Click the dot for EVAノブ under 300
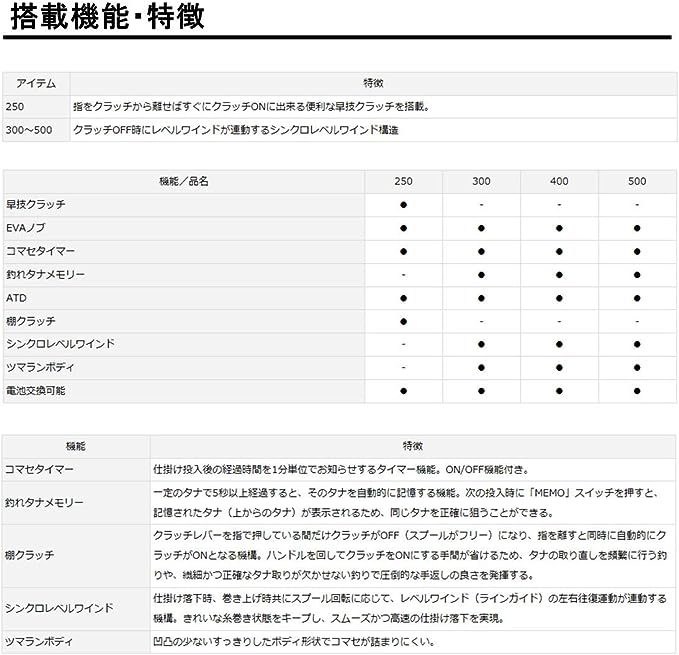679x655 pixels. [481, 228]
